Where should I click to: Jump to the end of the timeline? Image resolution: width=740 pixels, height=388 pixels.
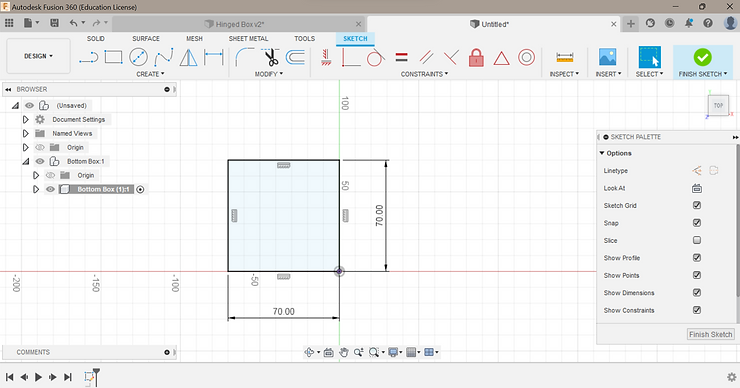click(68, 377)
